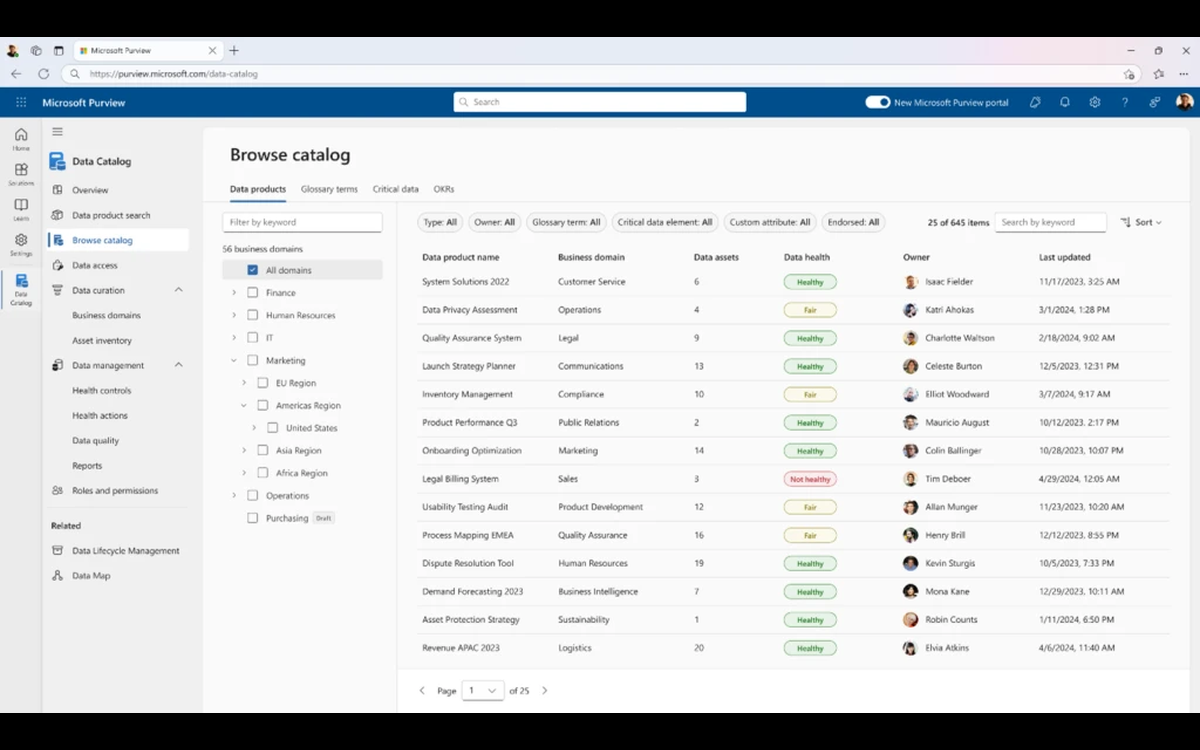Click the Data Lifecycle Management icon
Screen dimensions: 1200x750
pos(57,550)
